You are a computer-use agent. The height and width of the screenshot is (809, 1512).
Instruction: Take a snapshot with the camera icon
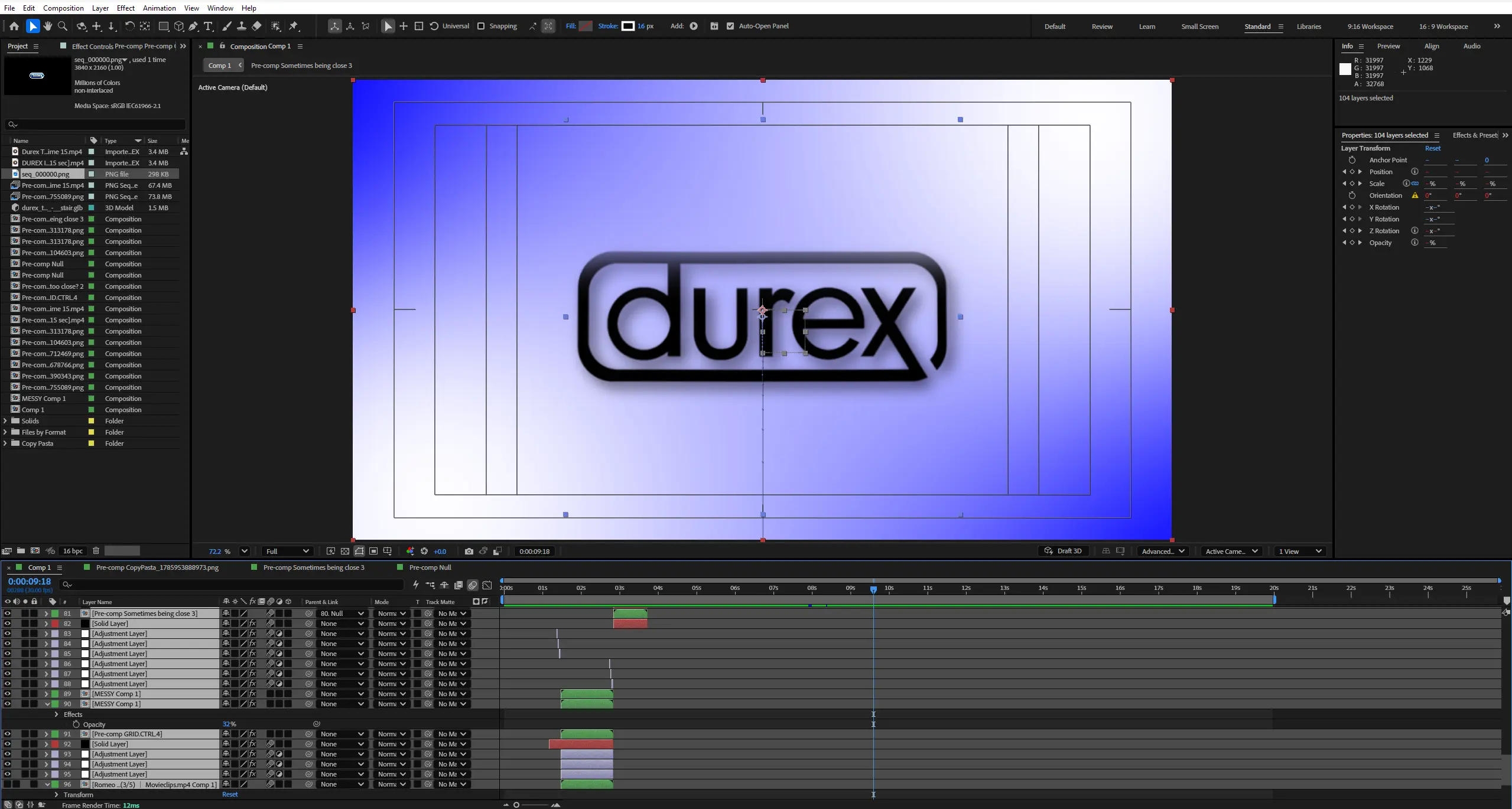point(469,551)
